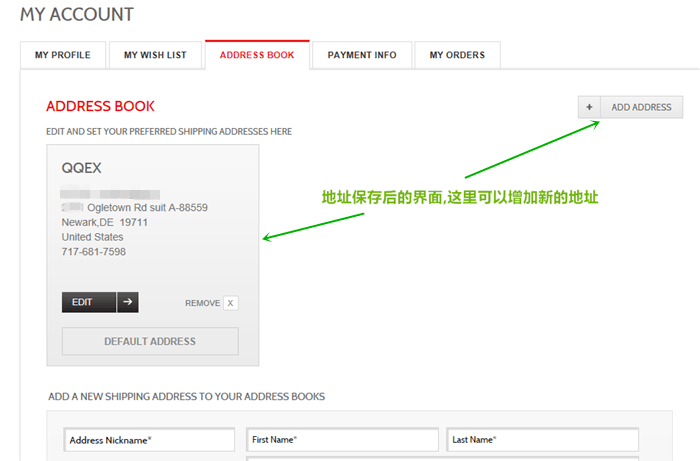Edit the QQEX address
Viewport: 700px width, 461px height.
[89, 302]
